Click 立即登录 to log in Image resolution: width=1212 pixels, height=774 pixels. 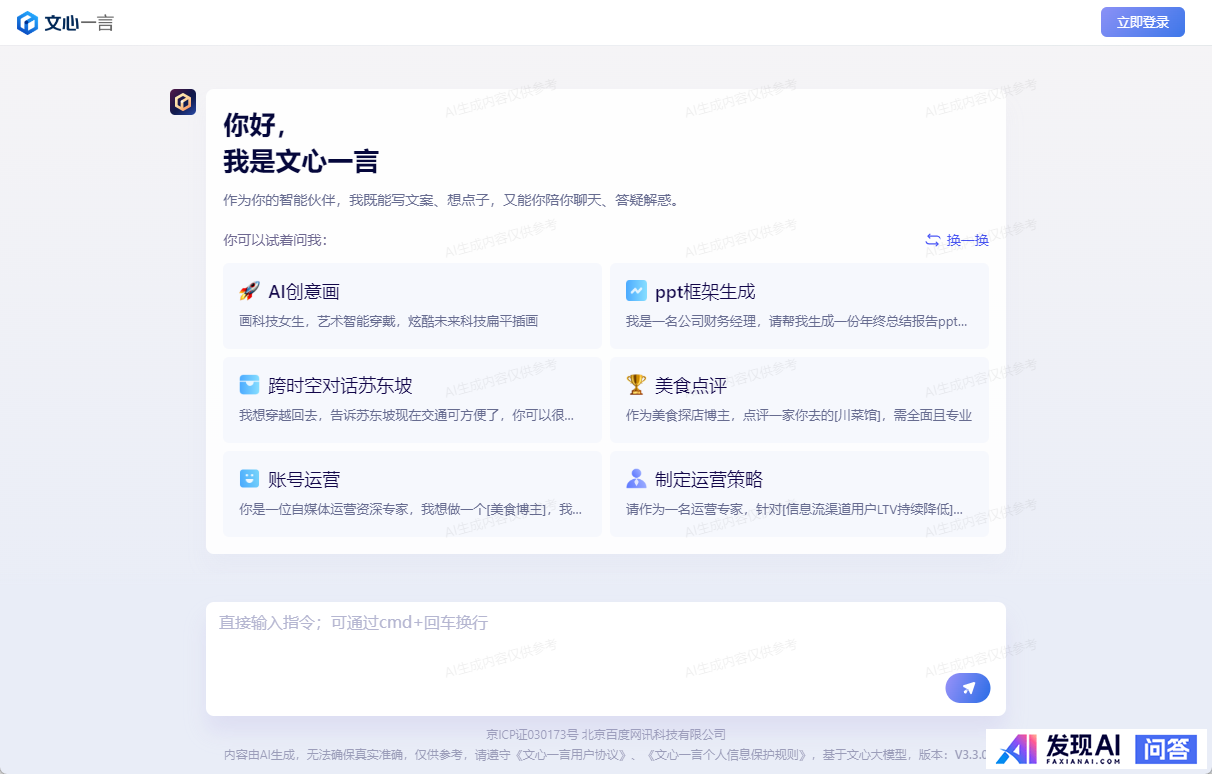click(x=1142, y=22)
